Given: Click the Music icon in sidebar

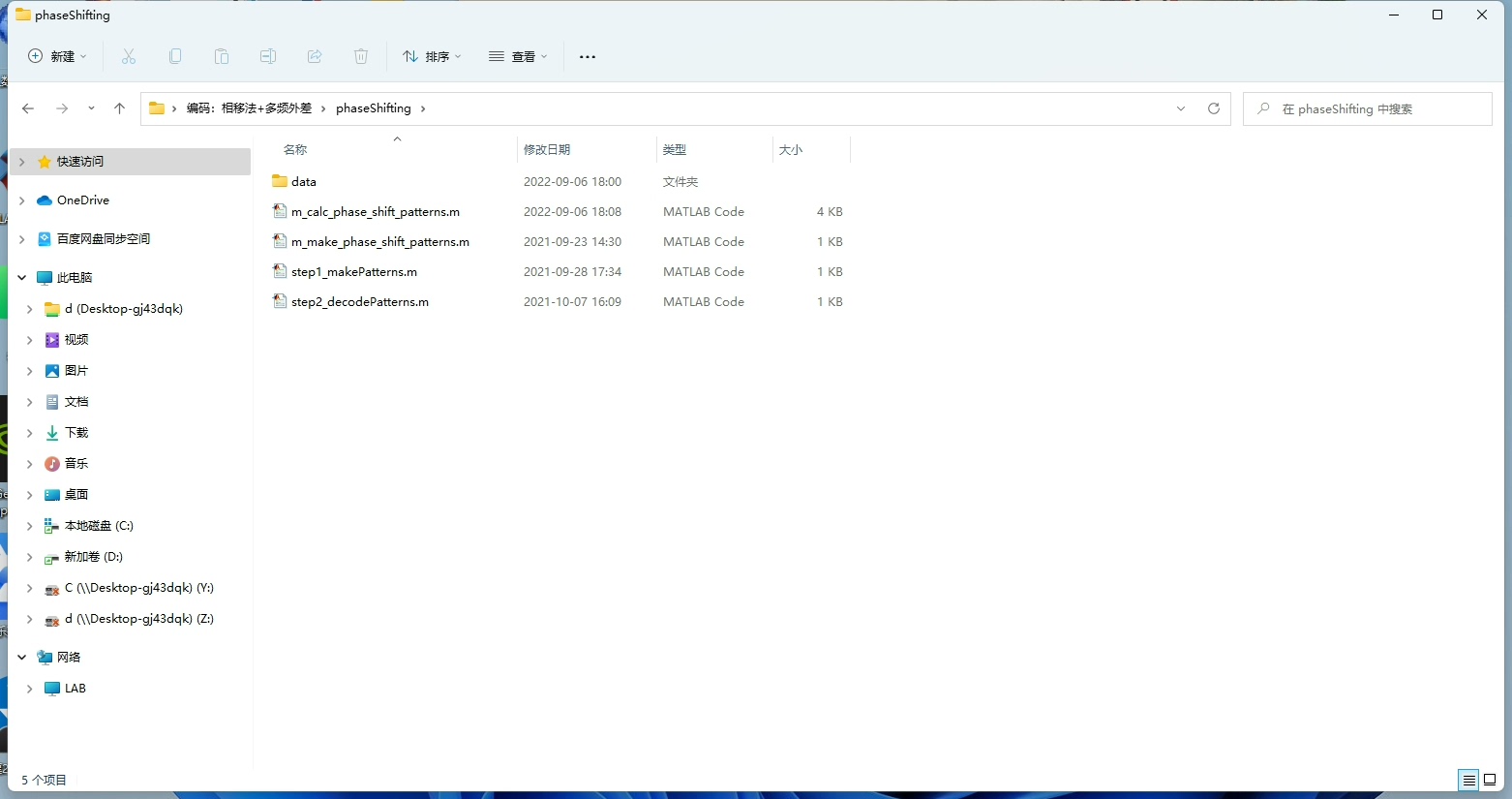Looking at the screenshot, I should (52, 464).
